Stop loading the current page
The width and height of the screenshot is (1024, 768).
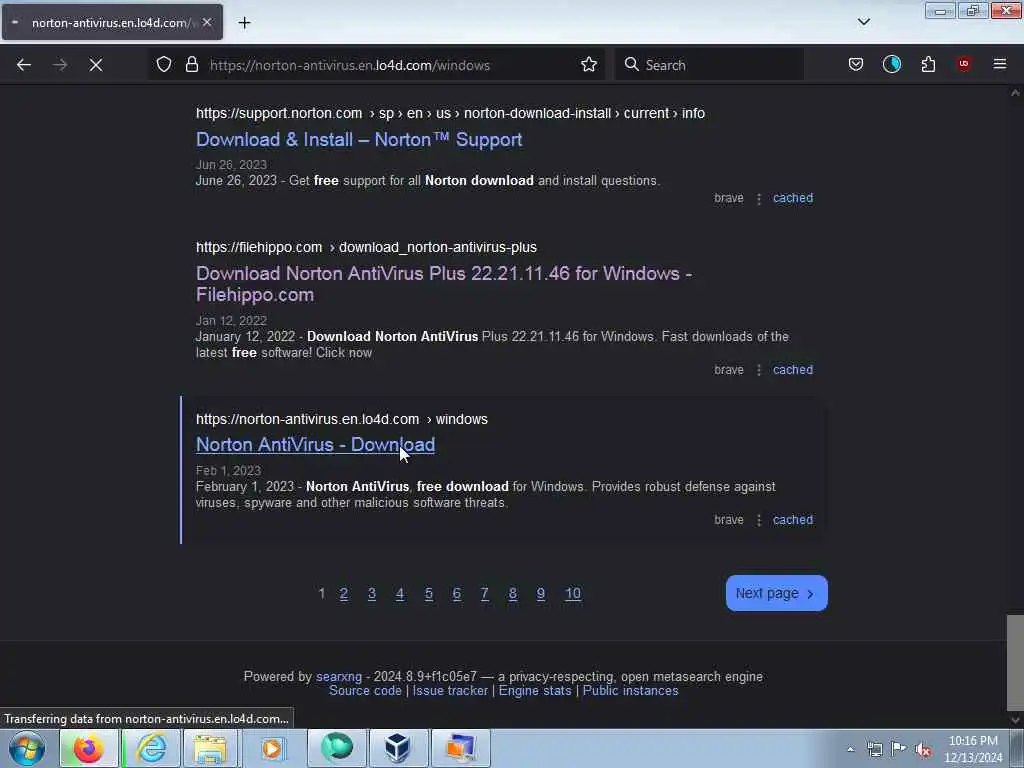pos(96,65)
